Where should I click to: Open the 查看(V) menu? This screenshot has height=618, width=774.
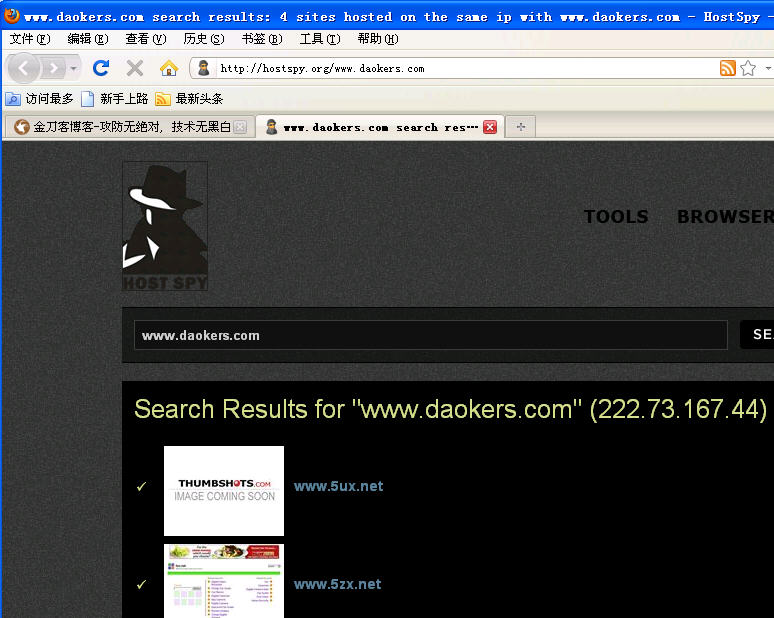pyautogui.click(x=146, y=39)
